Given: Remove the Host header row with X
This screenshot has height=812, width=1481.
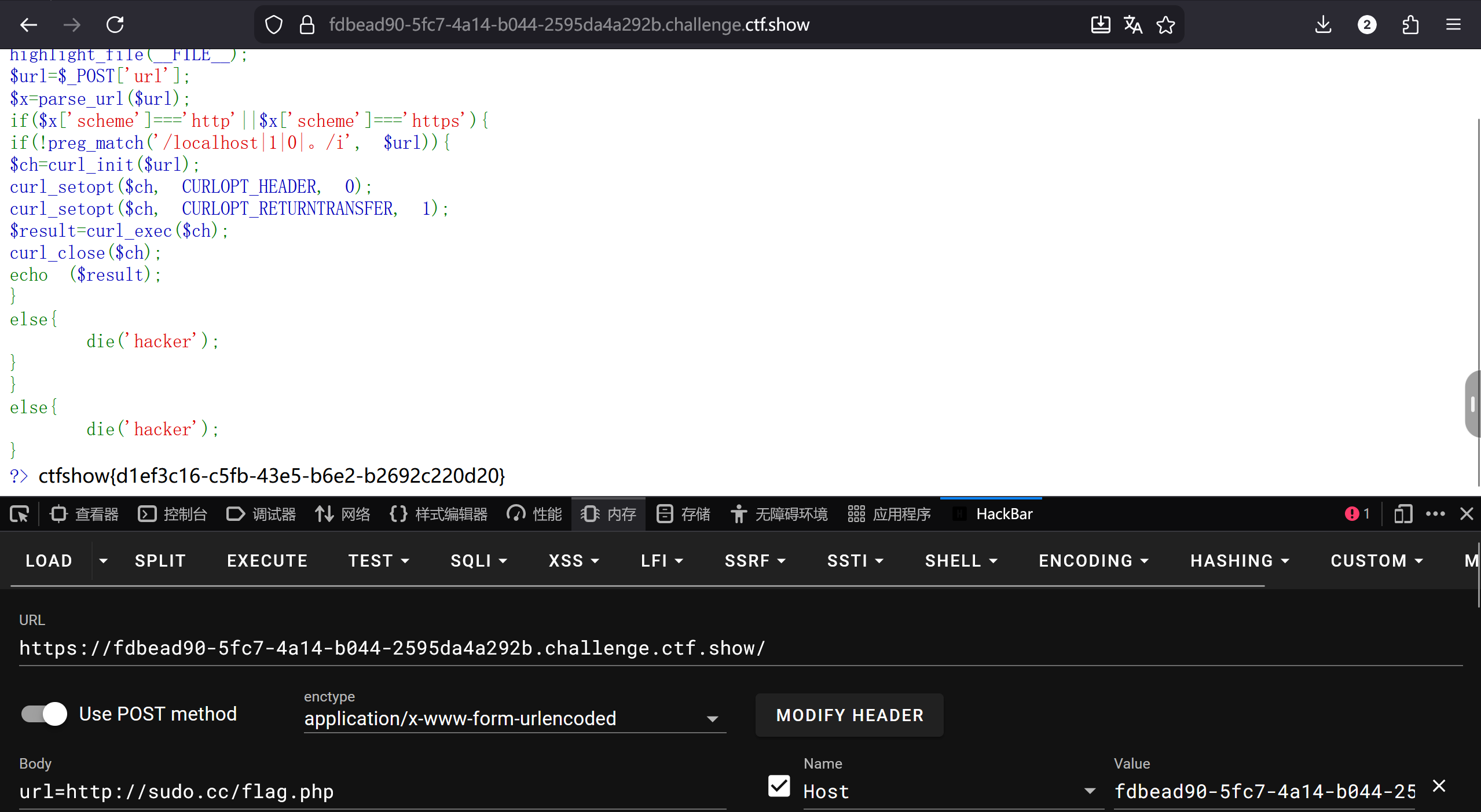Looking at the screenshot, I should 1439,786.
